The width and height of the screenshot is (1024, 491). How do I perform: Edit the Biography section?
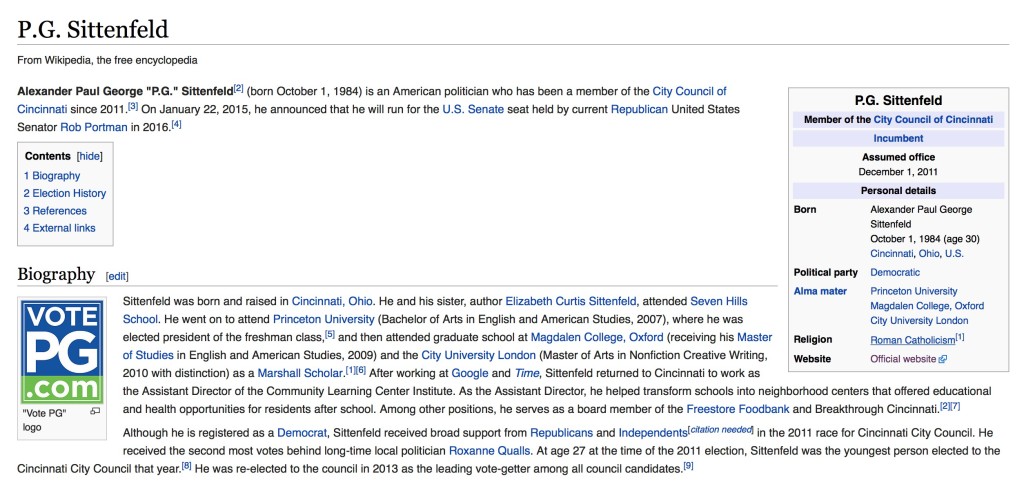pyautogui.click(x=117, y=276)
